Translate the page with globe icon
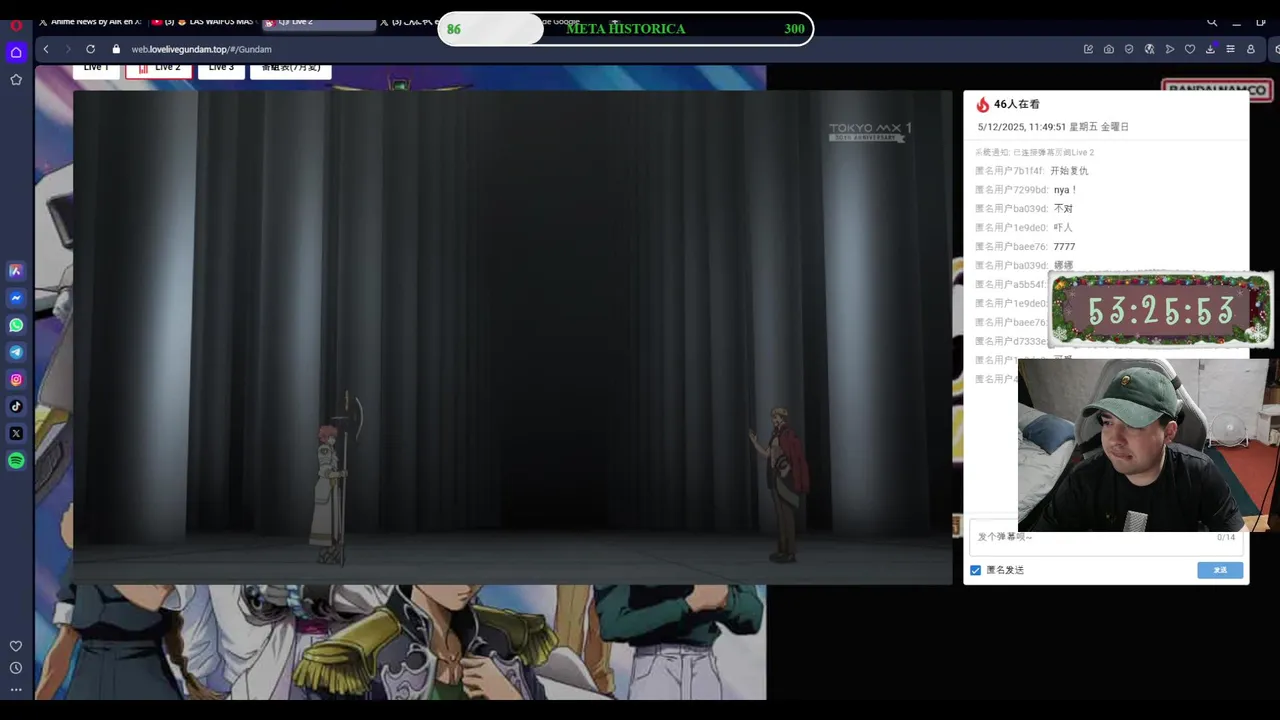This screenshot has width=1280, height=720. pos(1149,49)
